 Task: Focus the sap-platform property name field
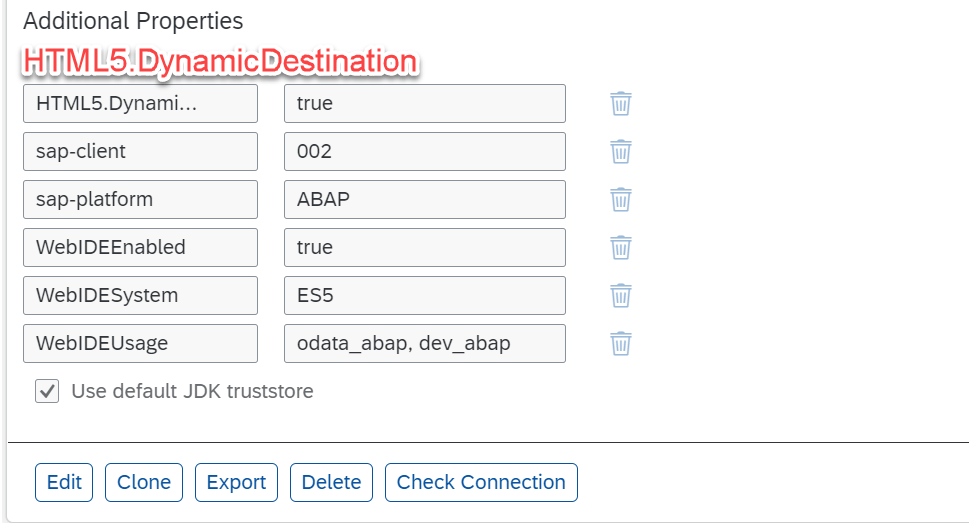coord(140,199)
